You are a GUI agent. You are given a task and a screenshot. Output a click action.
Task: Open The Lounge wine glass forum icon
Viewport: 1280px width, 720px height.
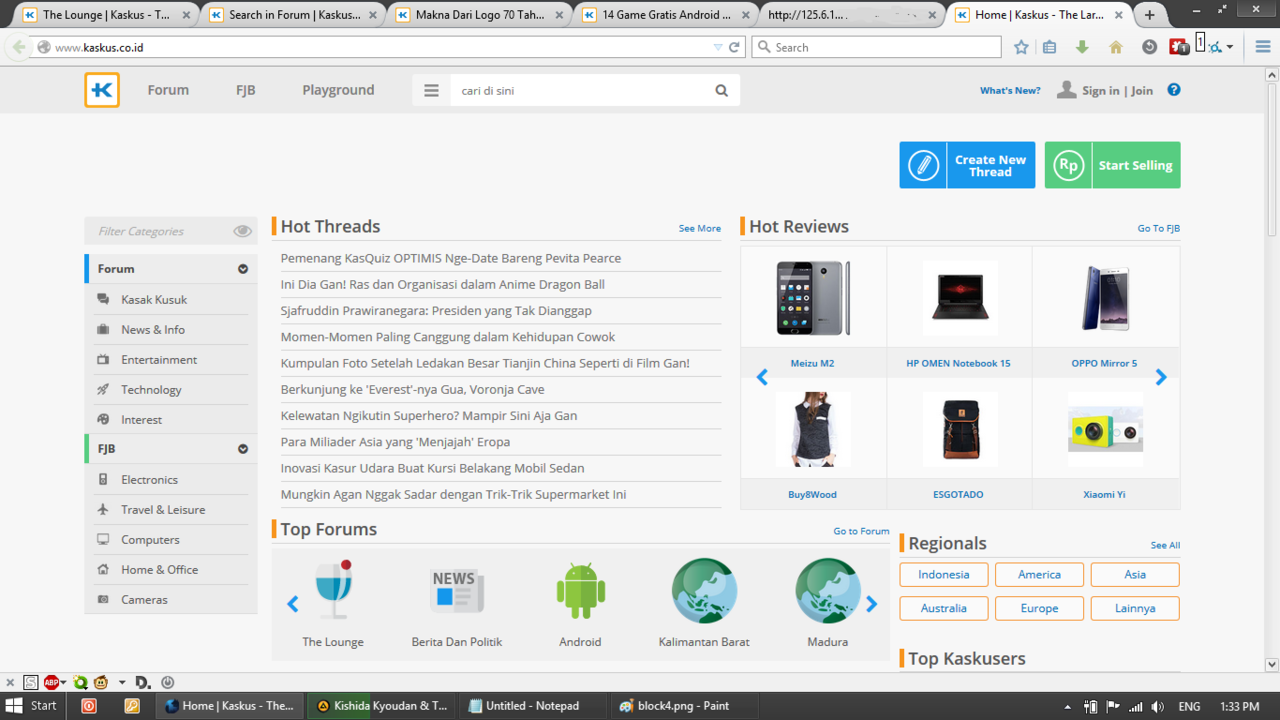pos(334,590)
